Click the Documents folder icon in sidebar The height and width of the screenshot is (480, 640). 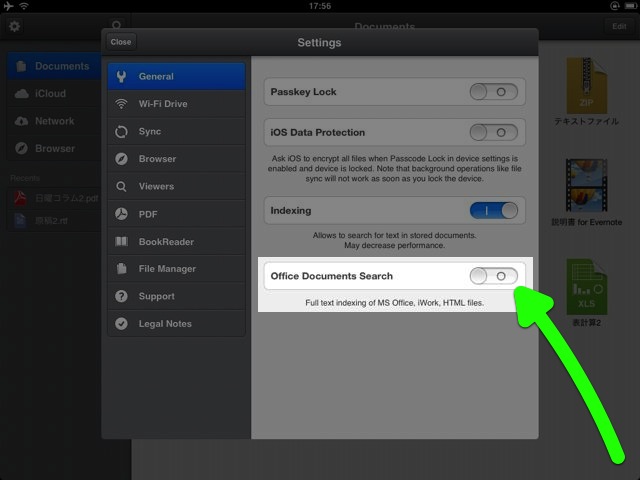[21, 66]
